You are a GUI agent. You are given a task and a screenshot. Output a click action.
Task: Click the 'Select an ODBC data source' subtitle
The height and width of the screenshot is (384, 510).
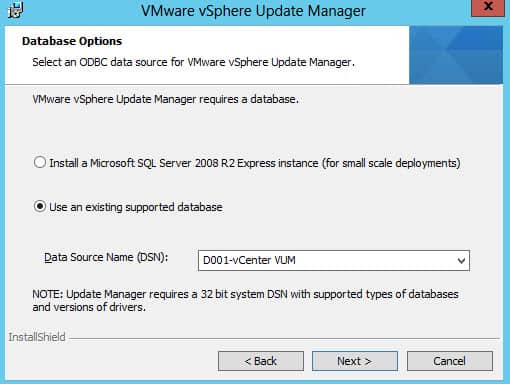193,62
